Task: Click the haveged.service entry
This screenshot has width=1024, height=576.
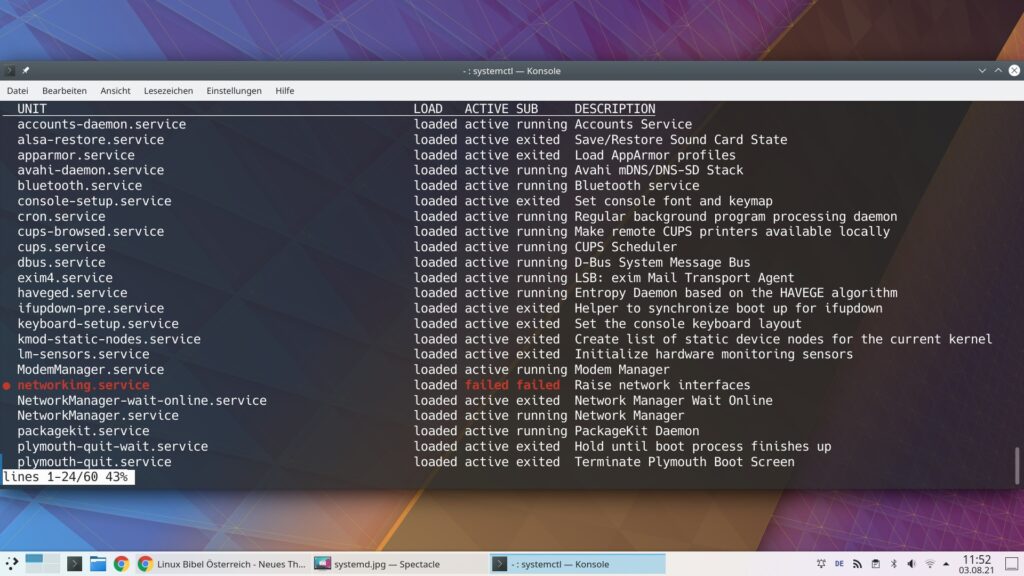Action: pos(72,293)
